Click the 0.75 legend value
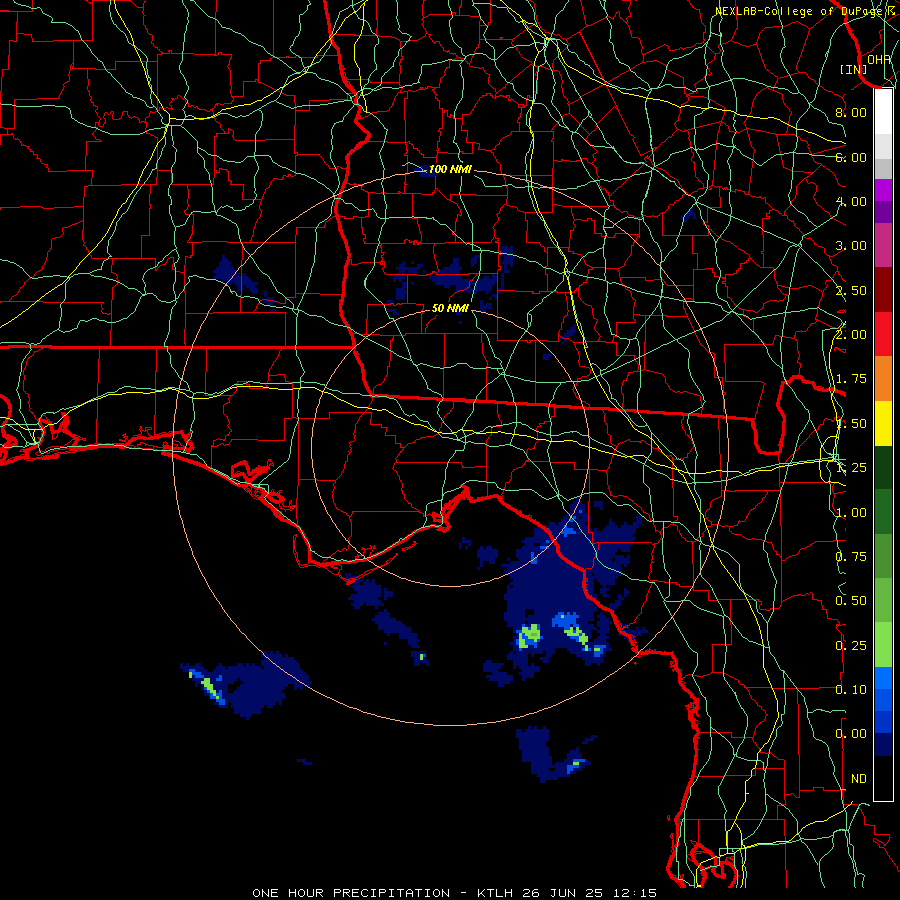This screenshot has width=900, height=900. pos(851,557)
